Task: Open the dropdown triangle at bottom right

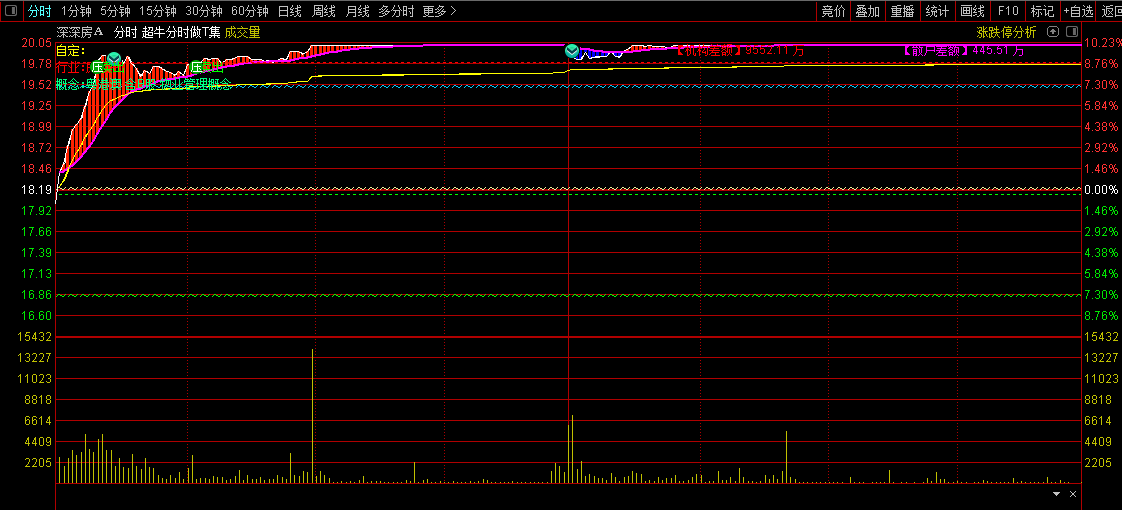Action: (x=1057, y=494)
